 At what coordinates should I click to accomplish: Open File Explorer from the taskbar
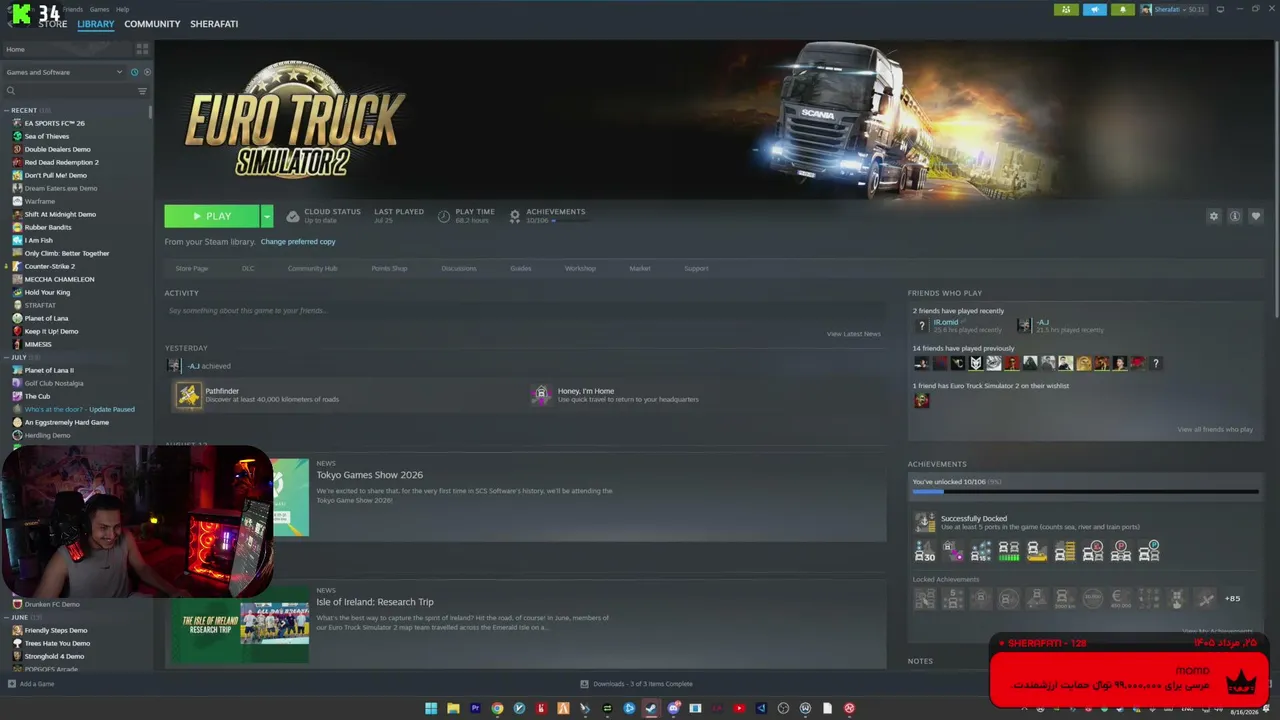pyautogui.click(x=453, y=709)
